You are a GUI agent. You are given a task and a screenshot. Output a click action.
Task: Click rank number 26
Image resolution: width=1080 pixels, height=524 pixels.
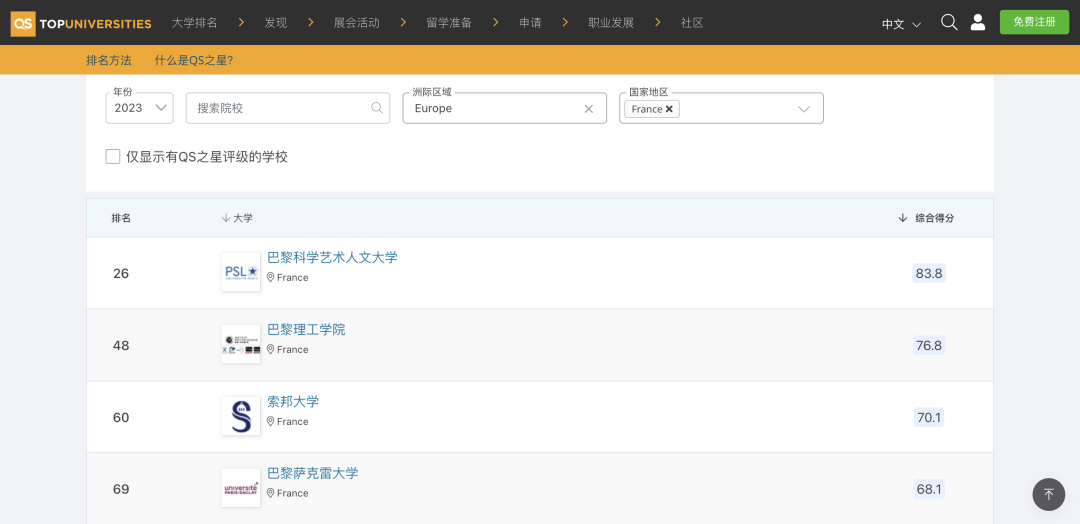[x=121, y=274]
